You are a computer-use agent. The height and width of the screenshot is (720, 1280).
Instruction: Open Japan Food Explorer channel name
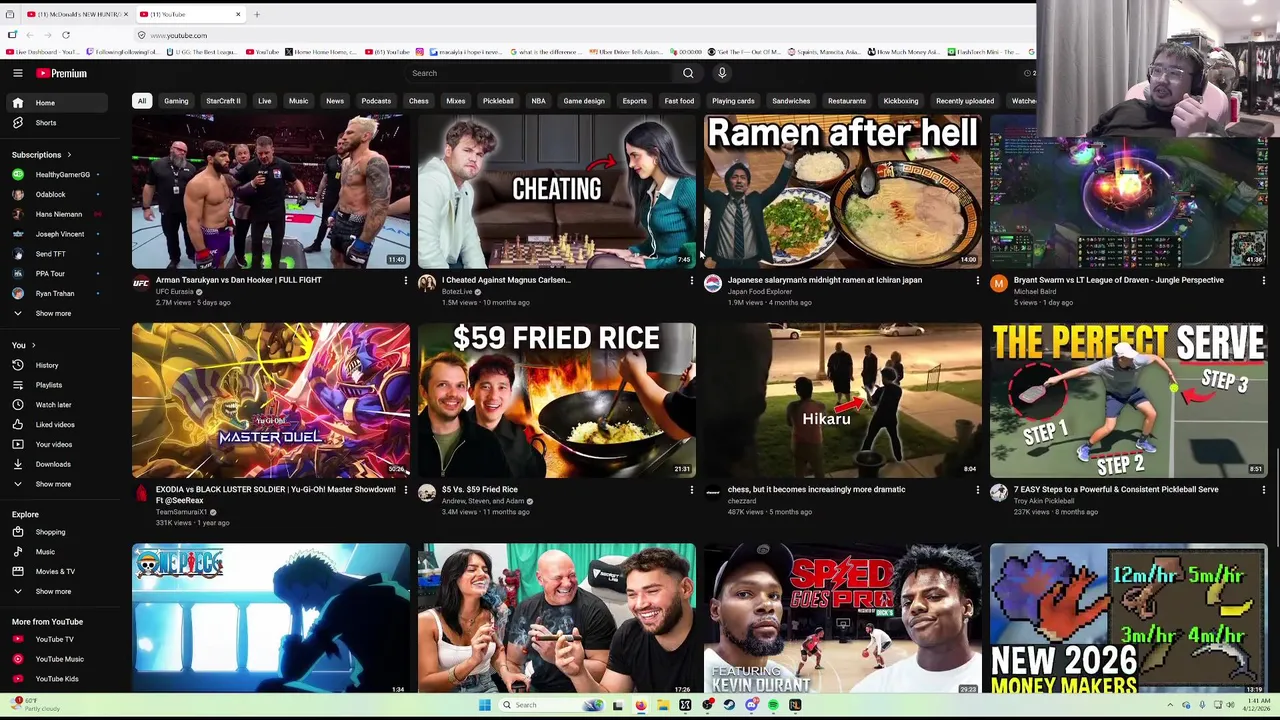point(760,291)
